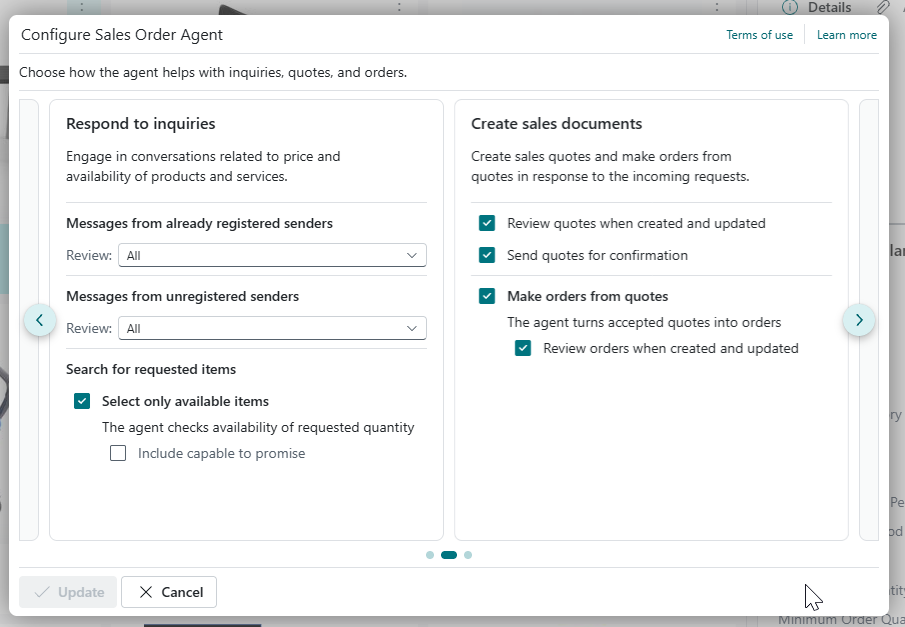Uncheck Review quotes when created and updated
This screenshot has height=627, width=905.
(x=487, y=223)
